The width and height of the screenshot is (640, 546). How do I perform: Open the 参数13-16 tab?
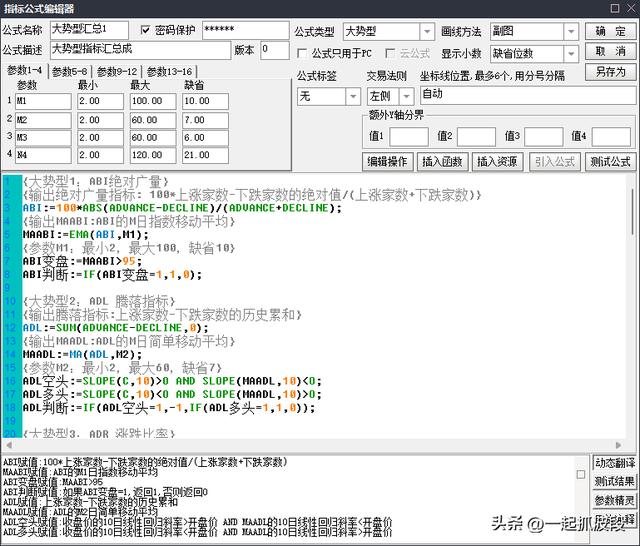(169, 72)
